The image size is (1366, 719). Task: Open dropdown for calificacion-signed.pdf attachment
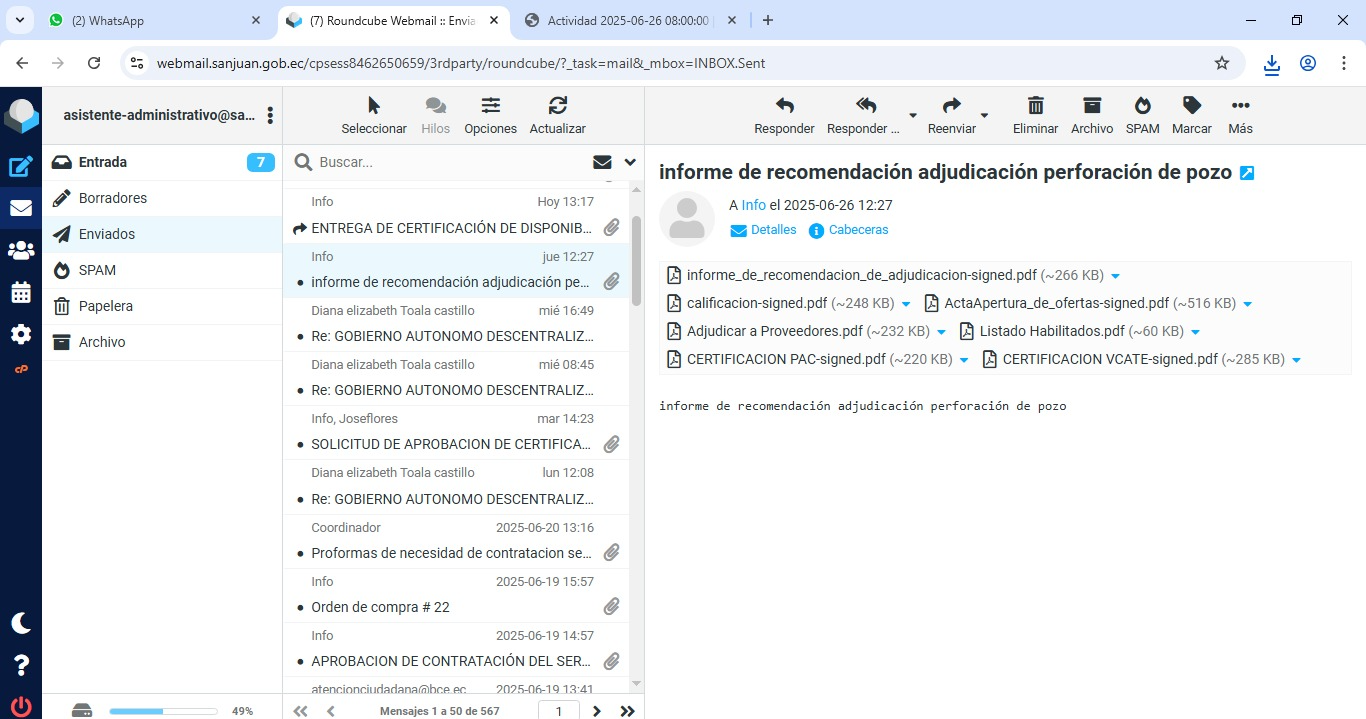click(906, 304)
